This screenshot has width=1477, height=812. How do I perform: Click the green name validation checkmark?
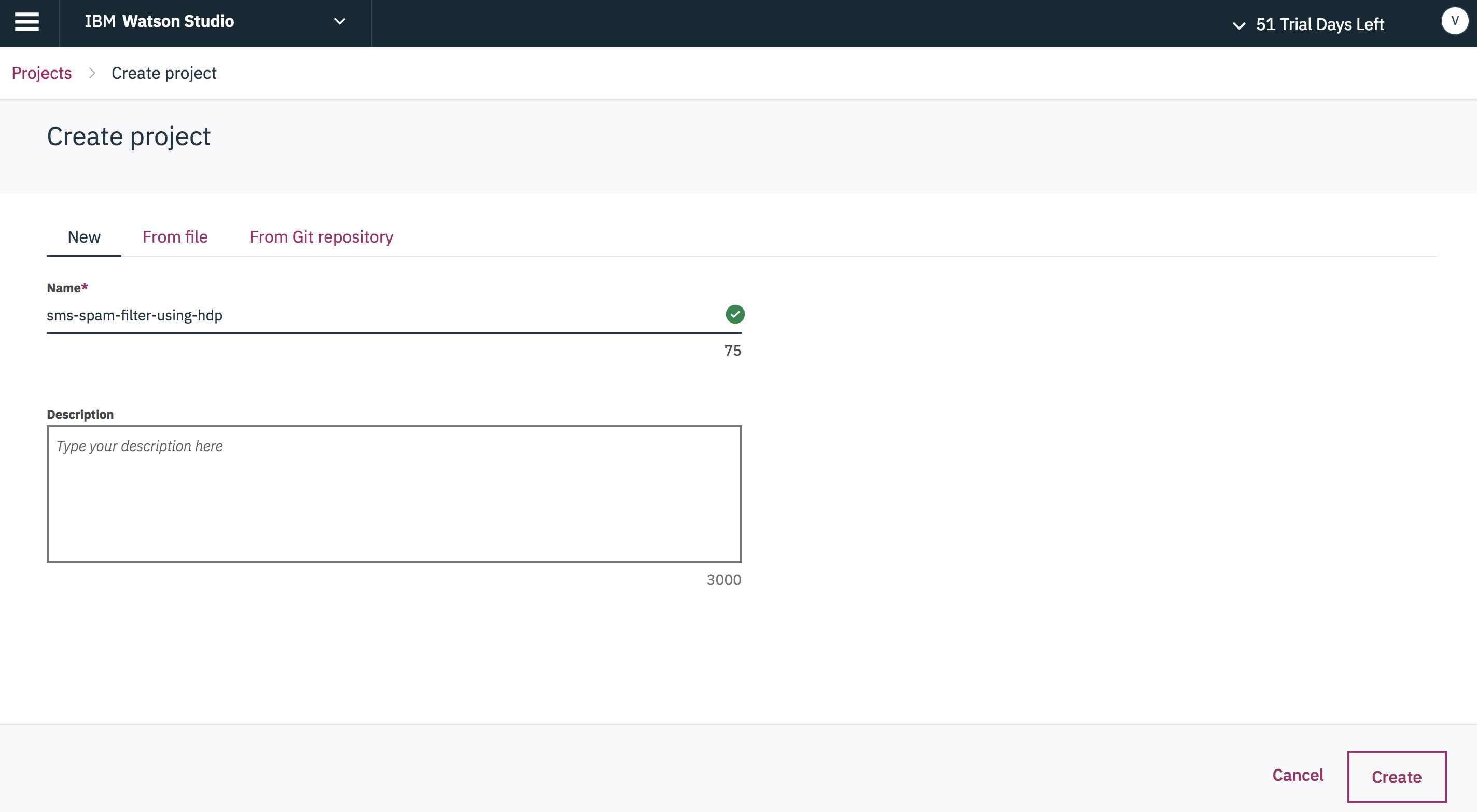click(734, 314)
